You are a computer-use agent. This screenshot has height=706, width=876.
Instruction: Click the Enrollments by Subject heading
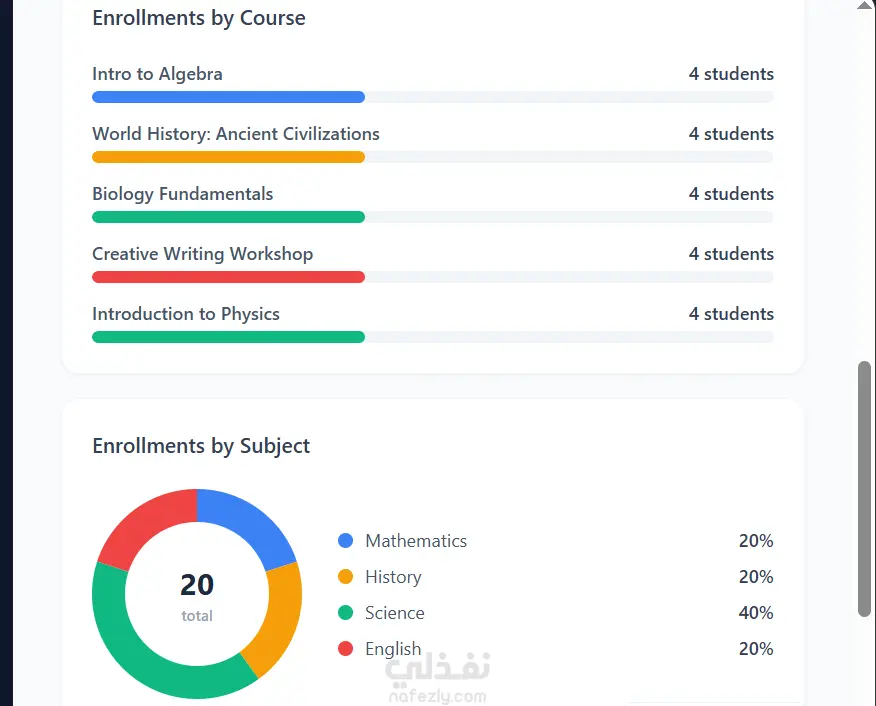pyautogui.click(x=201, y=446)
